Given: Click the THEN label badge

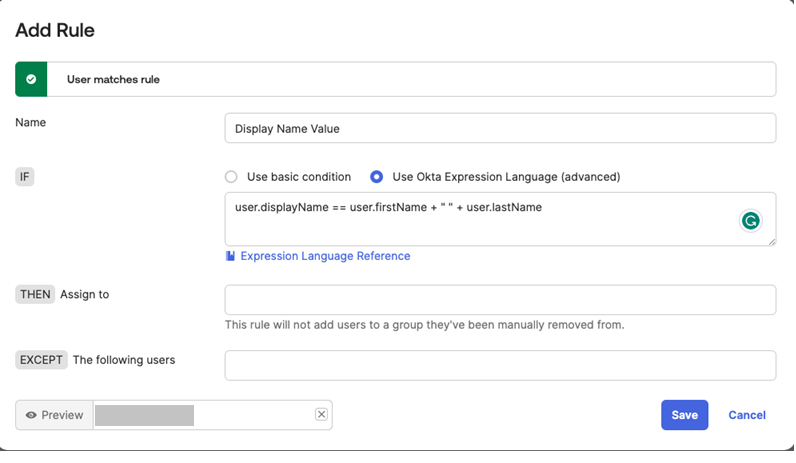Looking at the screenshot, I should pyautogui.click(x=35, y=295).
